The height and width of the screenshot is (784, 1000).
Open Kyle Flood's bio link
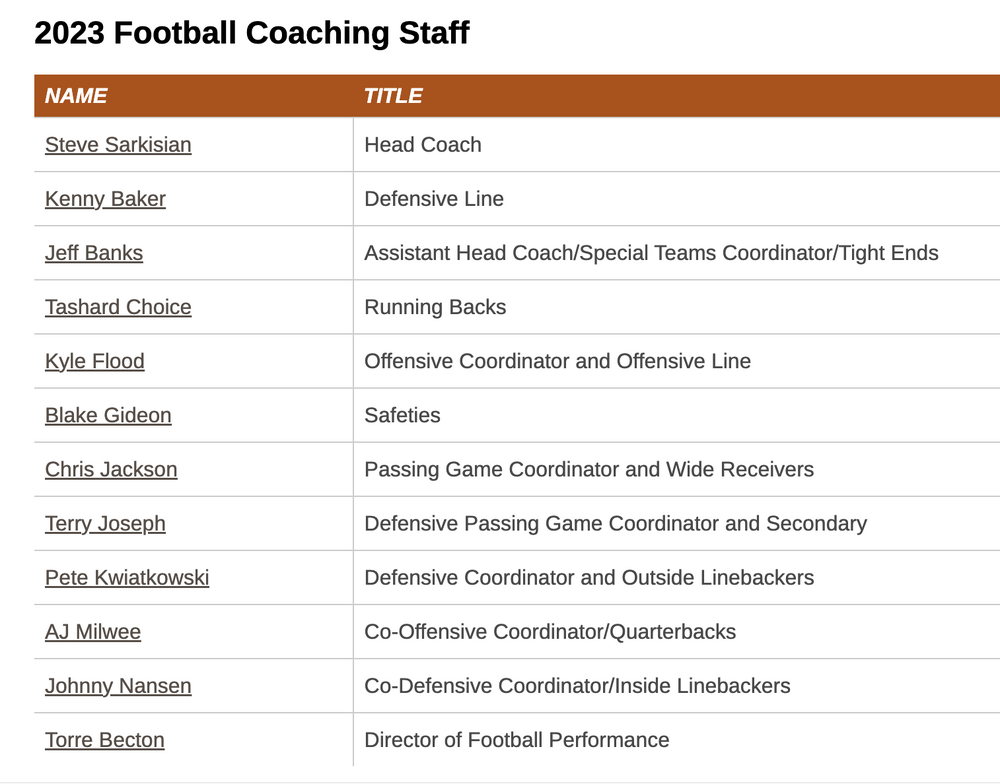pyautogui.click(x=95, y=361)
